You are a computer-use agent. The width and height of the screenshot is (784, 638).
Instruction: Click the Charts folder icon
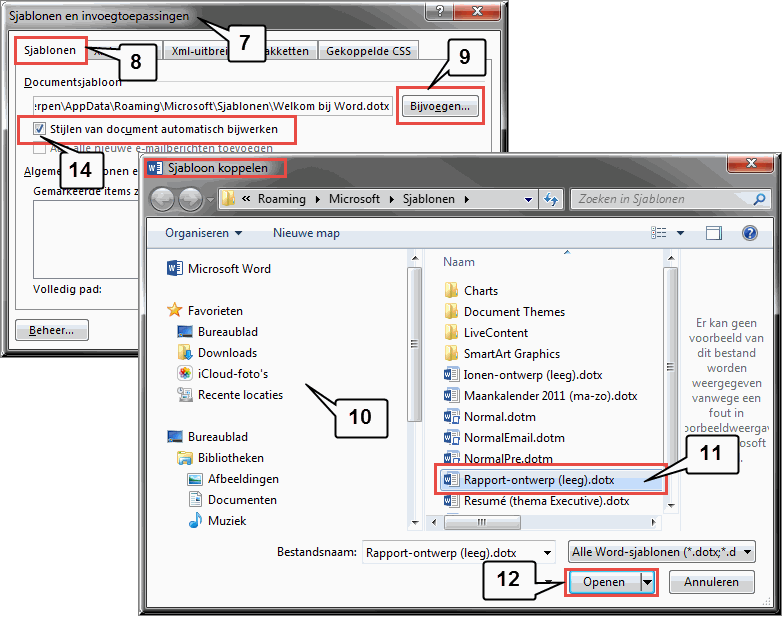451,290
